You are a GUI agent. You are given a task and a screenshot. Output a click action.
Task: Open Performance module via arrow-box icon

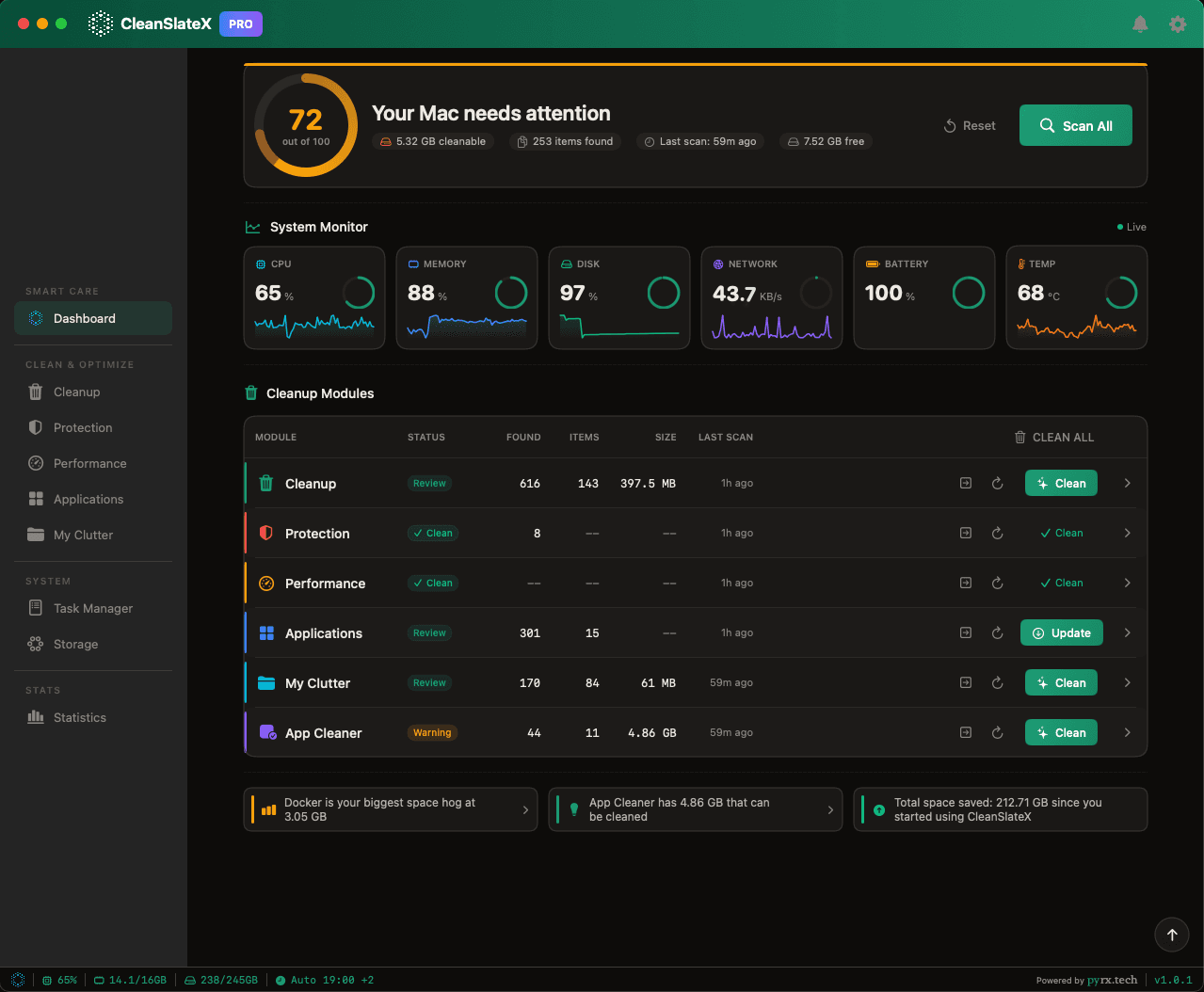(x=965, y=583)
